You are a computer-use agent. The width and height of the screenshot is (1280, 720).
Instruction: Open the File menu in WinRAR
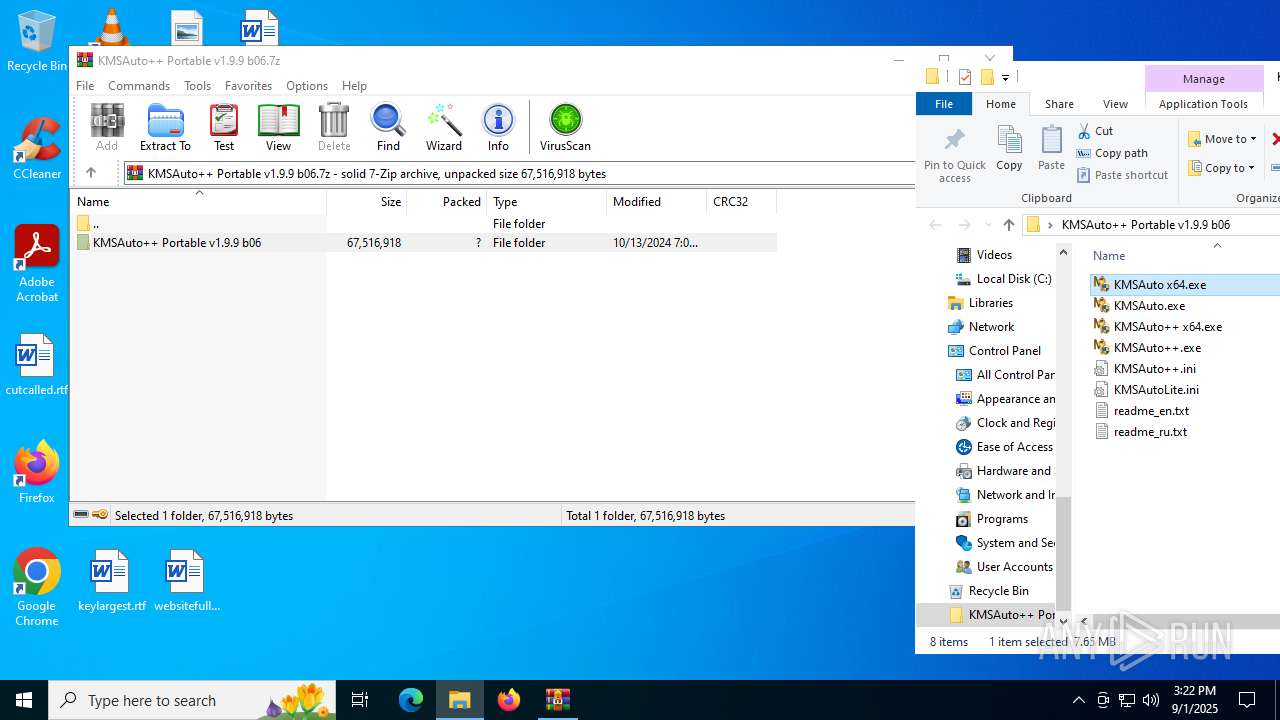(85, 86)
